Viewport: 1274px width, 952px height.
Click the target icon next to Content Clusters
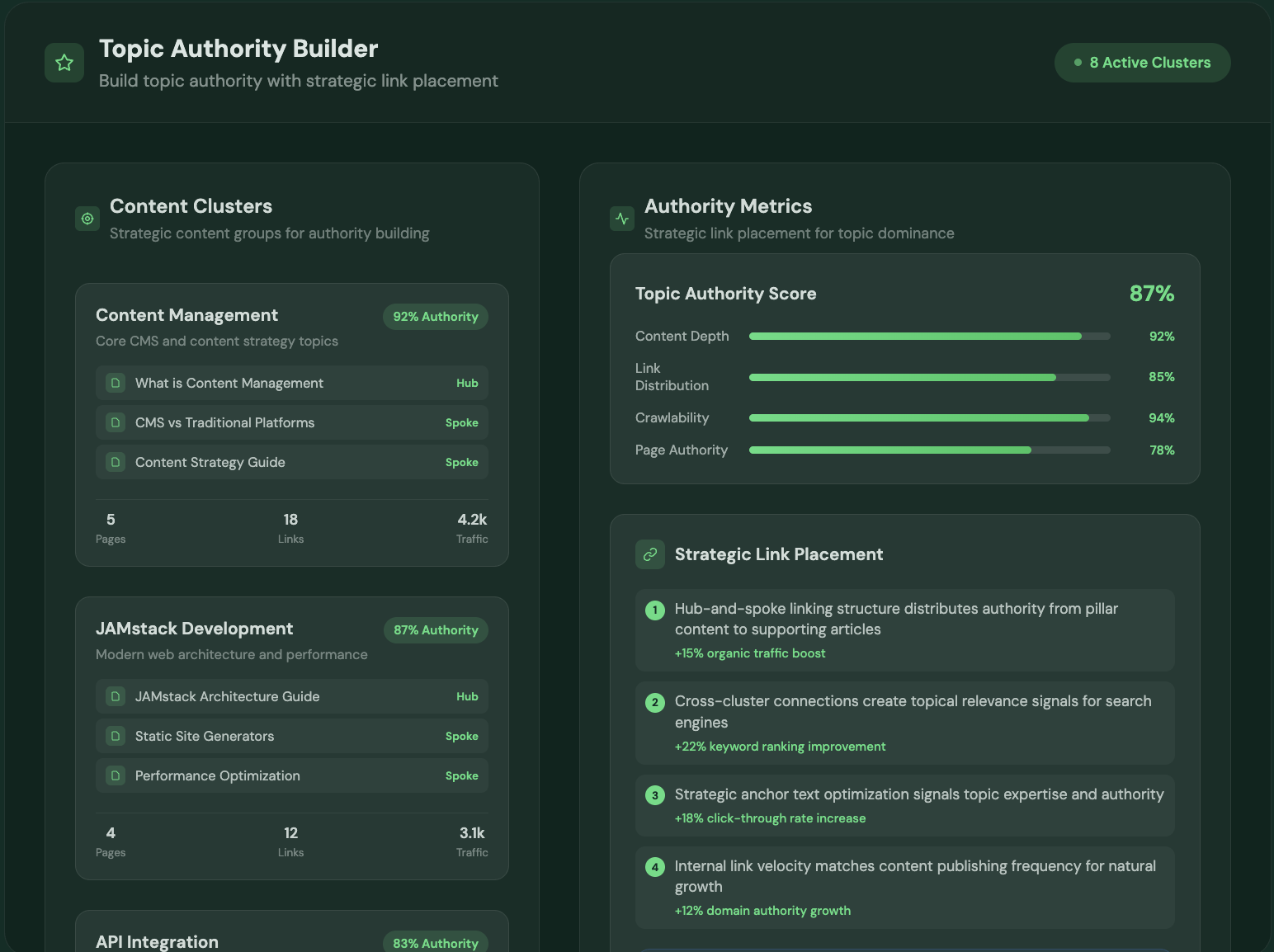coord(87,219)
